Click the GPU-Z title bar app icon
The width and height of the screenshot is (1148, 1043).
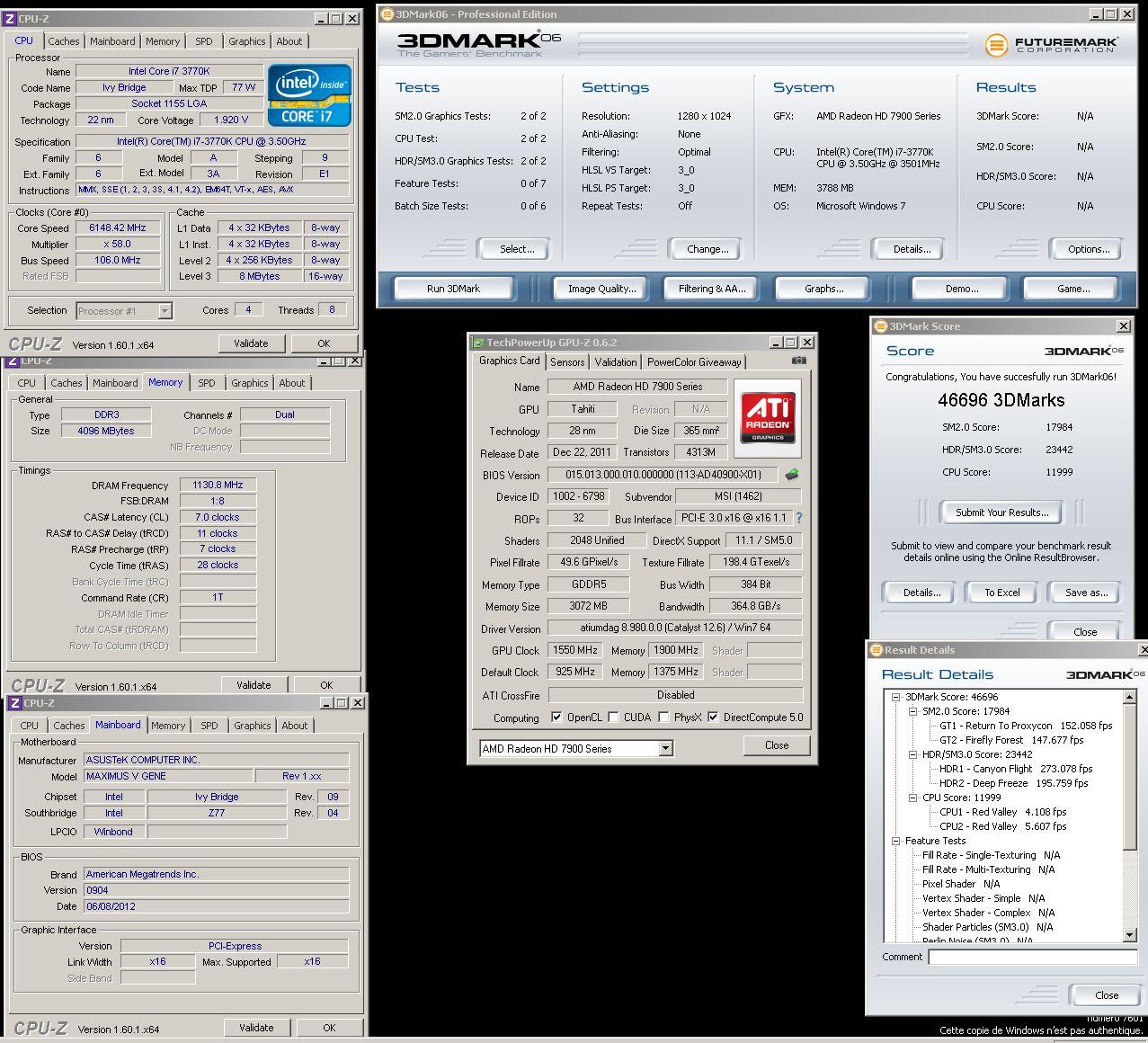point(477,343)
